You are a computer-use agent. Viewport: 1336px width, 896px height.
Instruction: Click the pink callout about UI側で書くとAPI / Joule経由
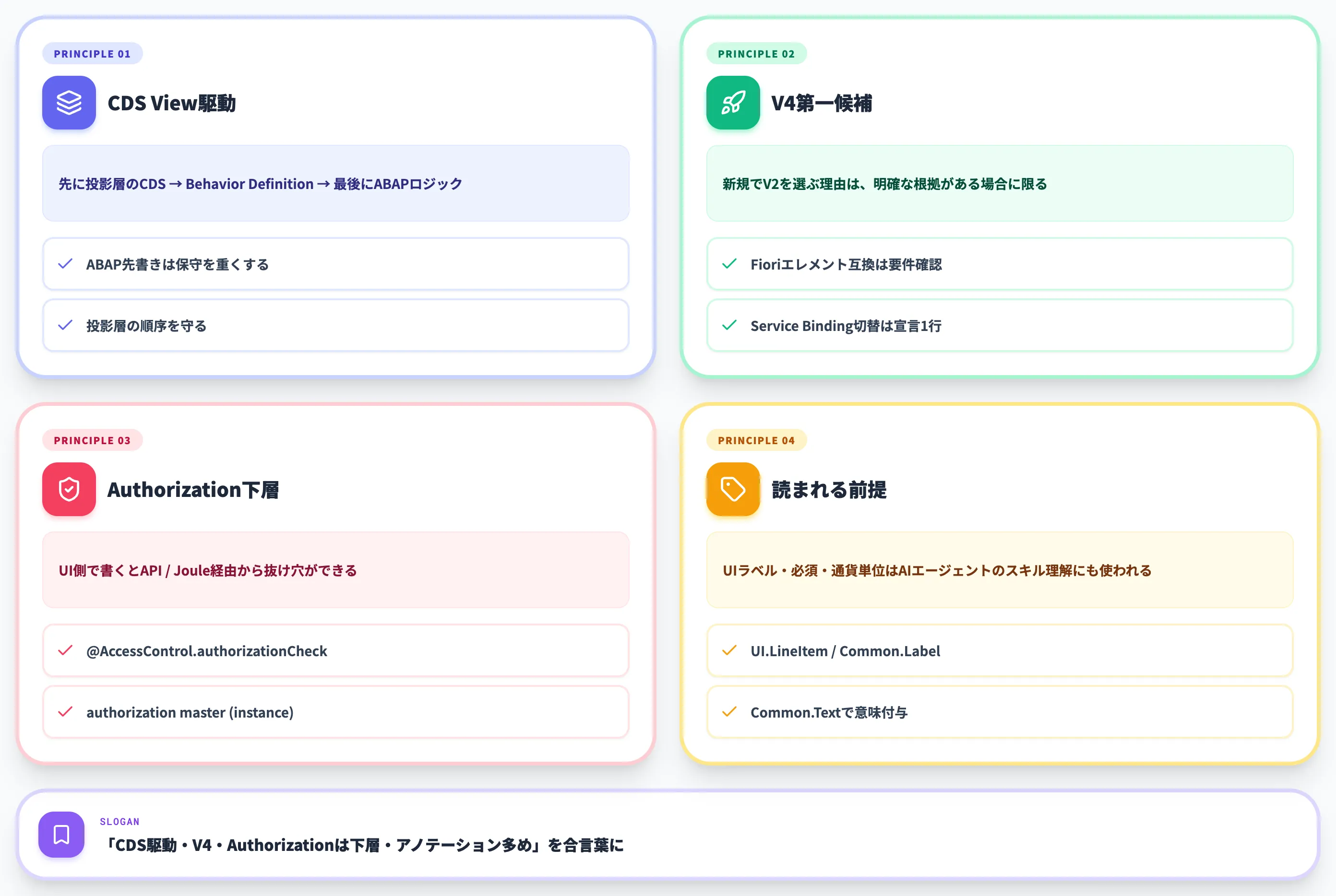pyautogui.click(x=335, y=570)
